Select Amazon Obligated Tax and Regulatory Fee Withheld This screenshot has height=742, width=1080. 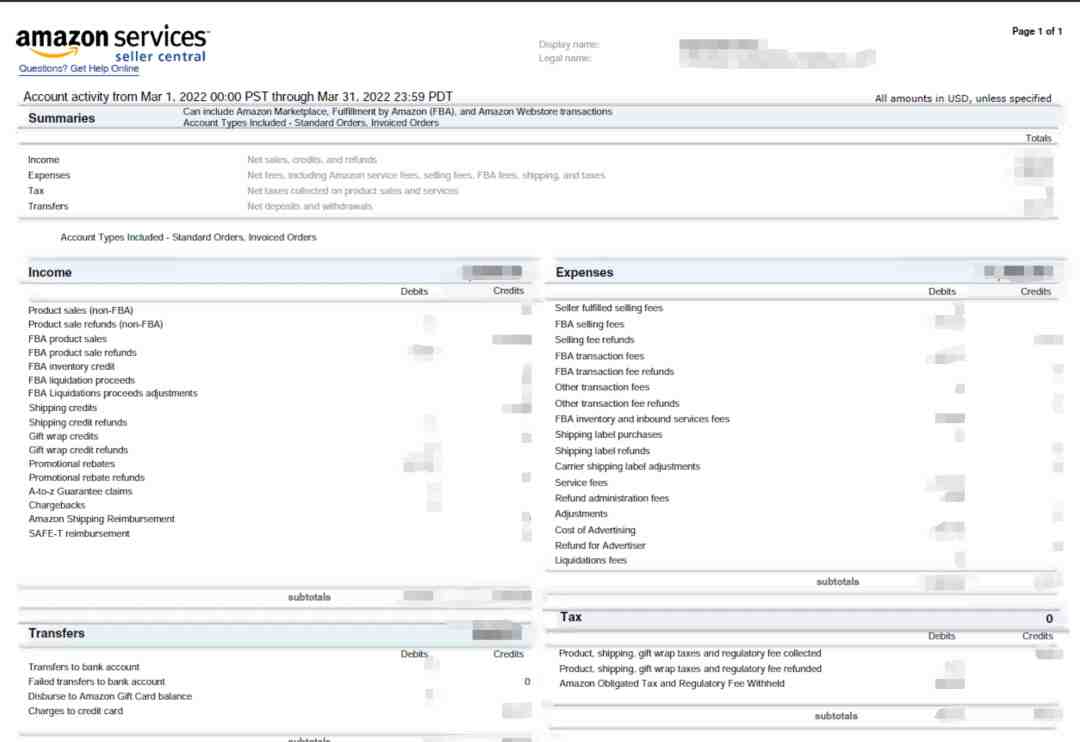[x=671, y=684]
